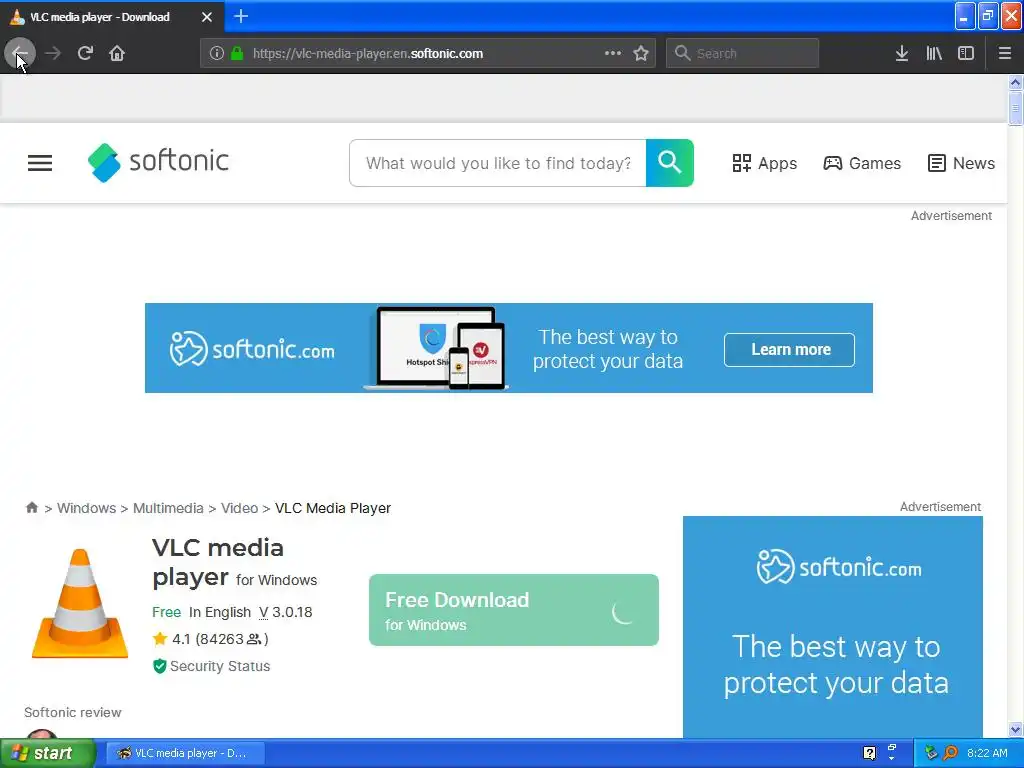Open a new browser tab
The height and width of the screenshot is (768, 1024).
[x=241, y=16]
